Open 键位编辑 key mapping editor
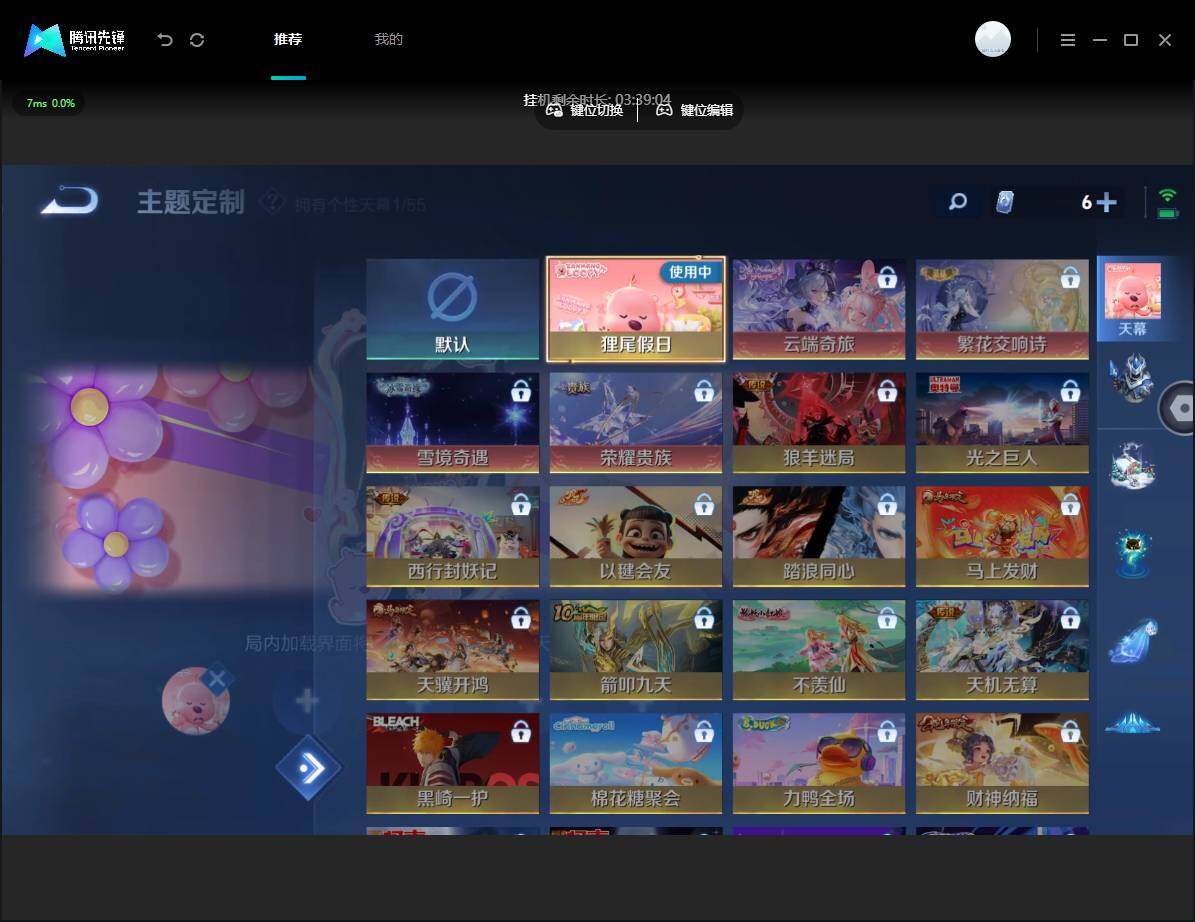This screenshot has width=1195, height=922. pos(694,110)
